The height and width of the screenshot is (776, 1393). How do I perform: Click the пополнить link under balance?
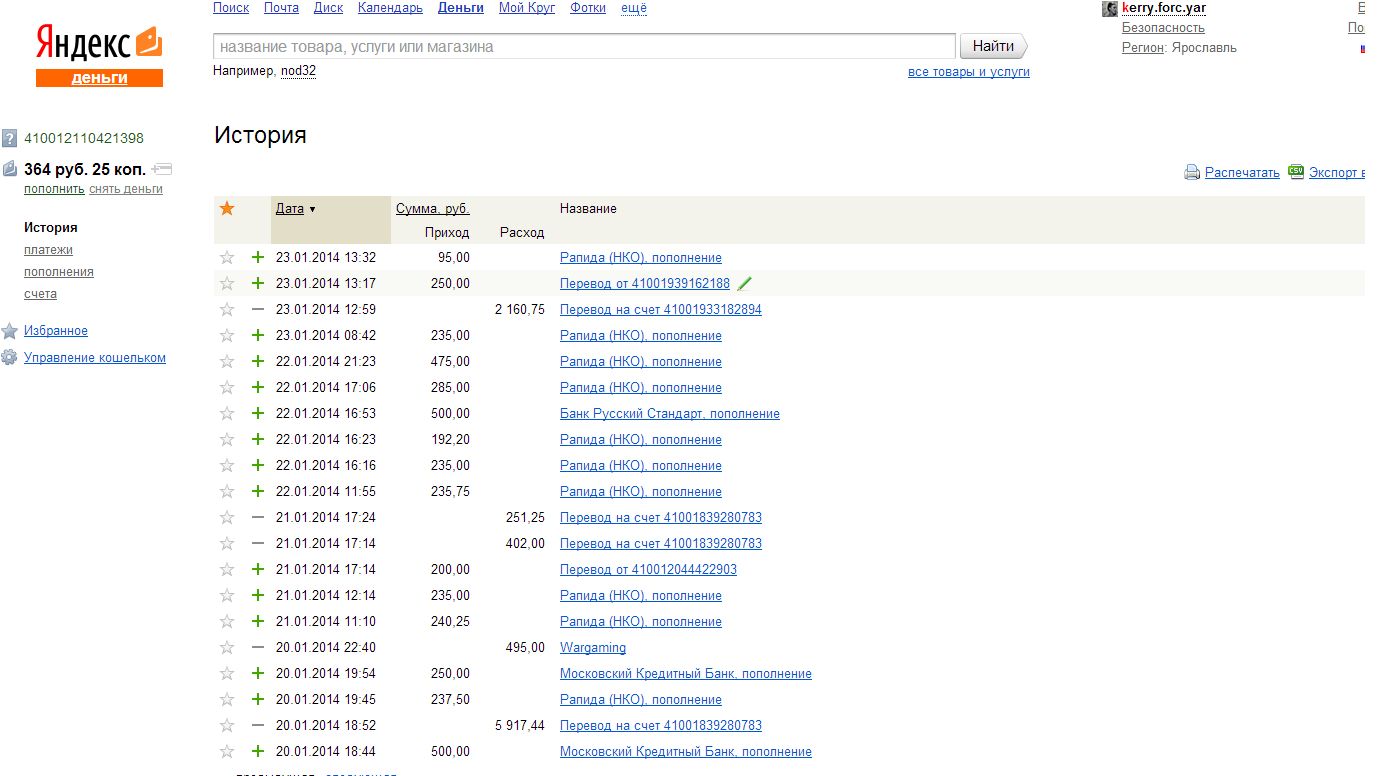54,189
